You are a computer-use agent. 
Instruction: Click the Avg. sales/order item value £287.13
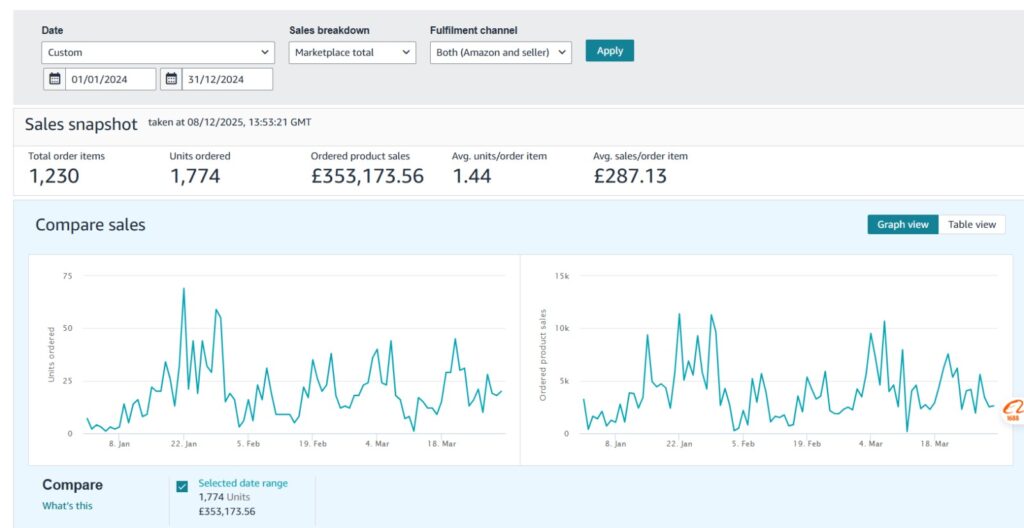(x=629, y=176)
